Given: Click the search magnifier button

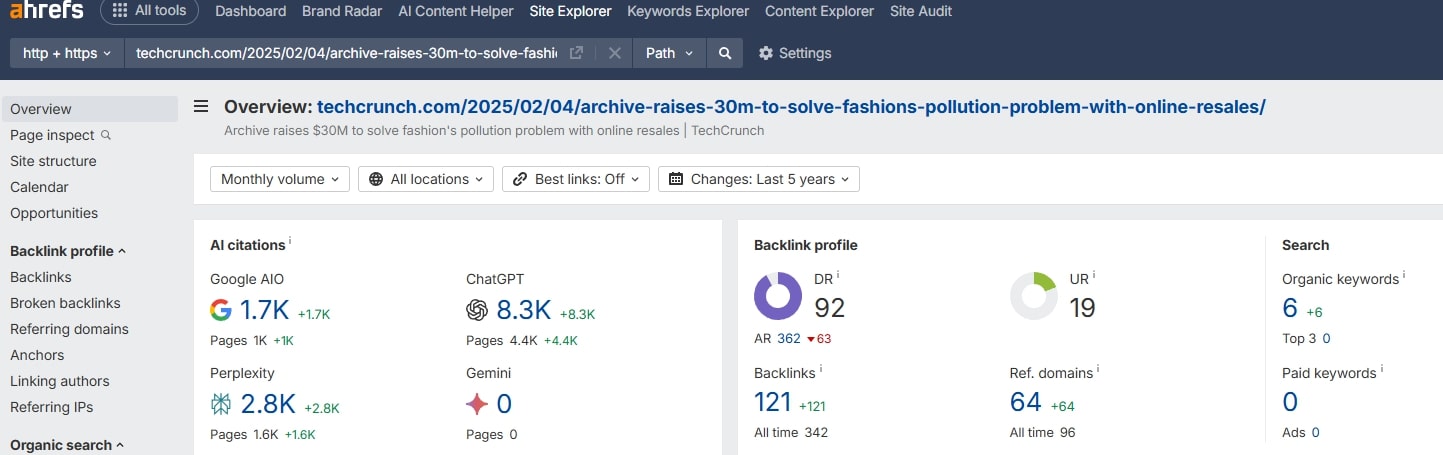Looking at the screenshot, I should point(725,53).
